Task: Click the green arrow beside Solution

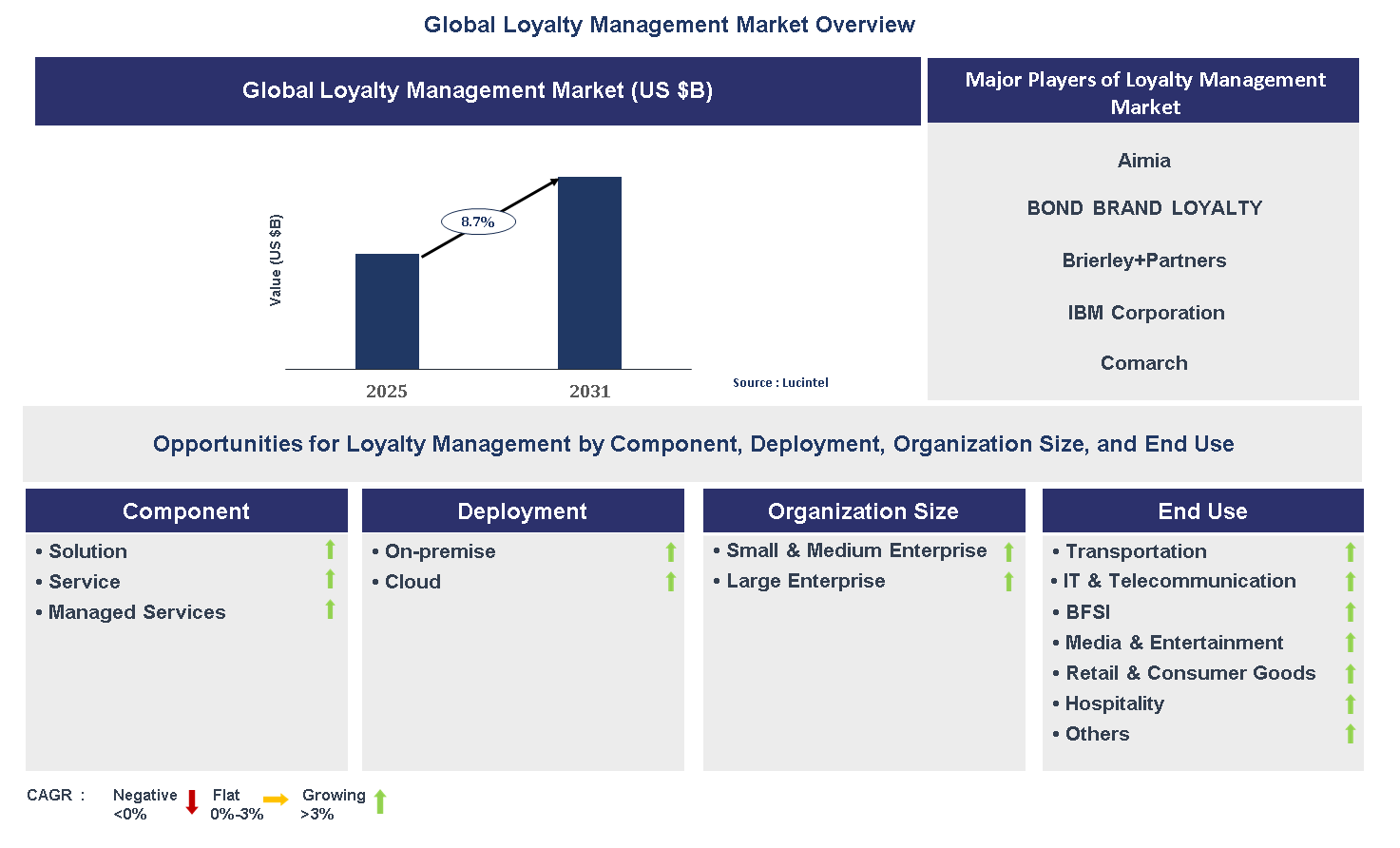Action: pyautogui.click(x=330, y=549)
